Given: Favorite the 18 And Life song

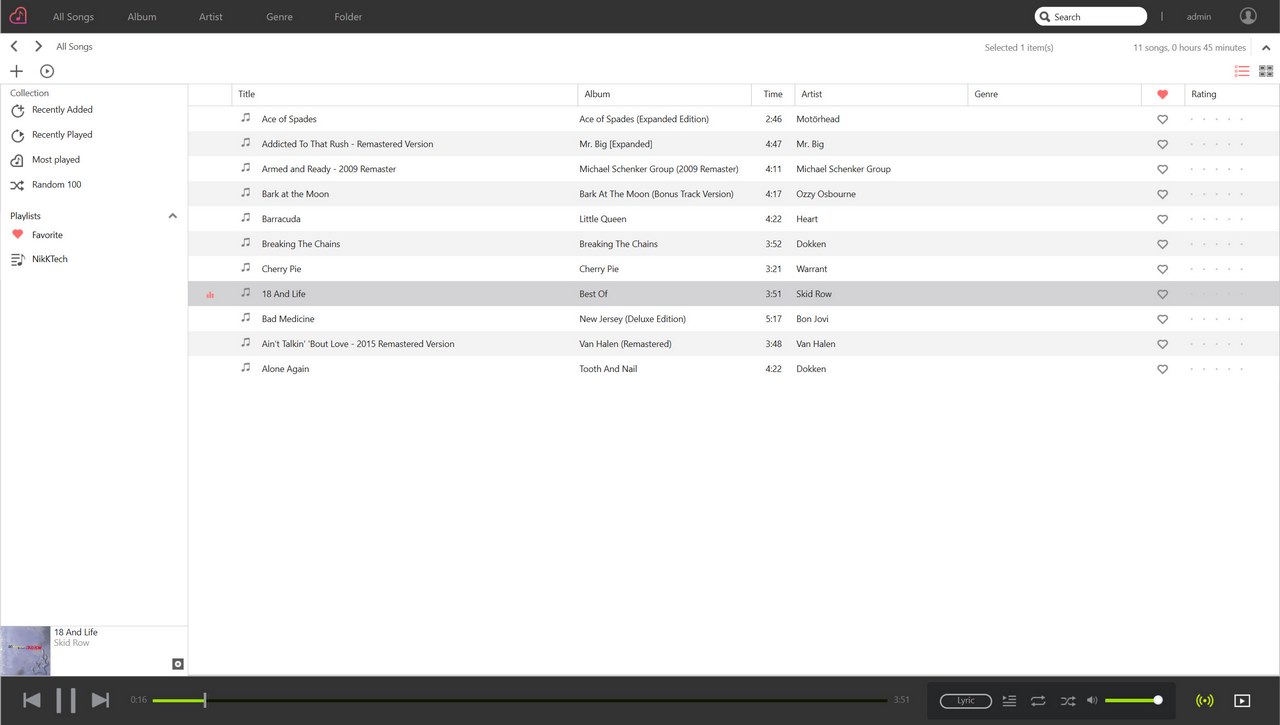Looking at the screenshot, I should [1162, 294].
